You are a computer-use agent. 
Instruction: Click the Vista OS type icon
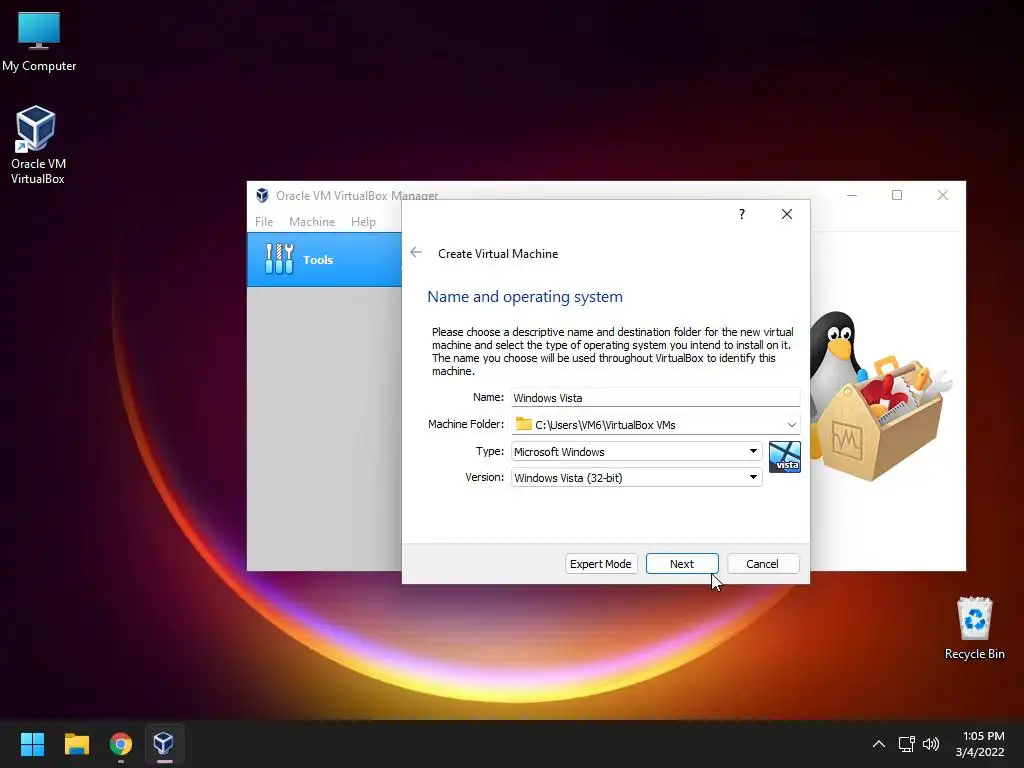[x=784, y=457]
